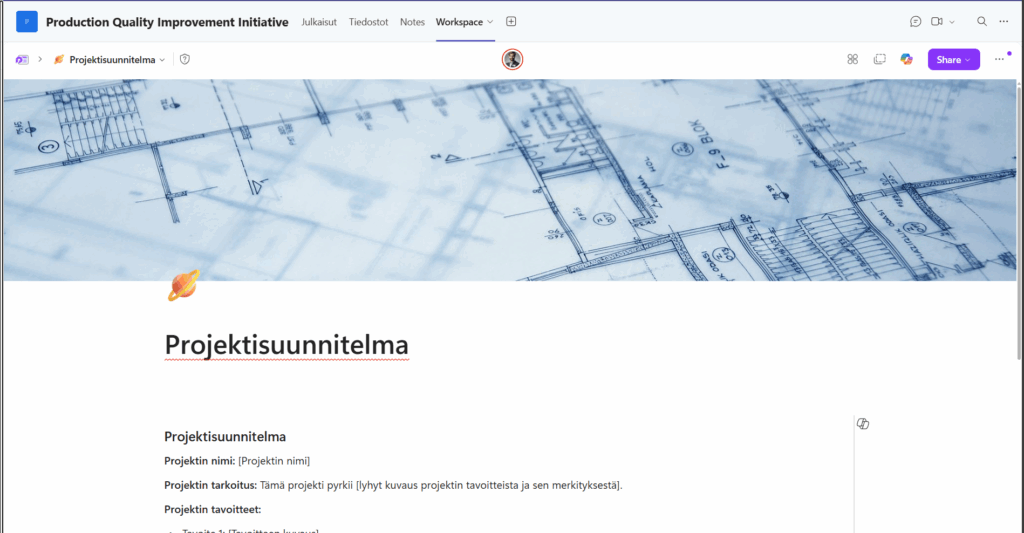
Task: Click the blueprint cover image
Action: (x=509, y=180)
